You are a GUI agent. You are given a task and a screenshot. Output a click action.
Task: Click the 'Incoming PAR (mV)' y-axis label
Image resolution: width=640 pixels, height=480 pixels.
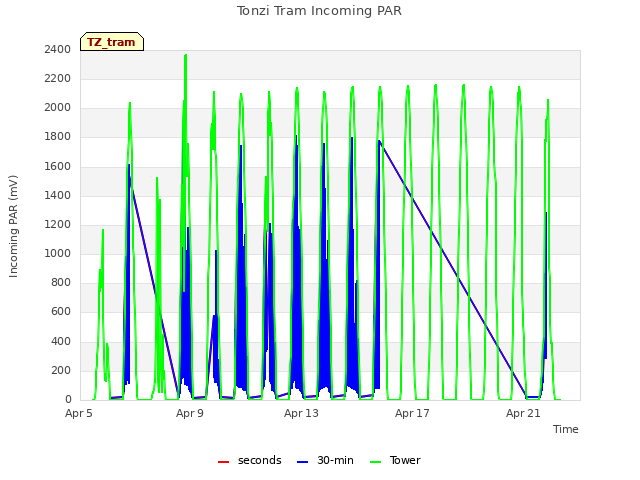(13, 226)
